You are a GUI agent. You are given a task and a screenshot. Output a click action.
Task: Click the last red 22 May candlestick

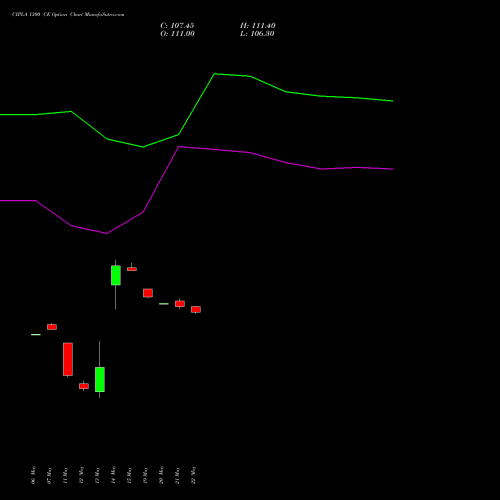point(196,309)
